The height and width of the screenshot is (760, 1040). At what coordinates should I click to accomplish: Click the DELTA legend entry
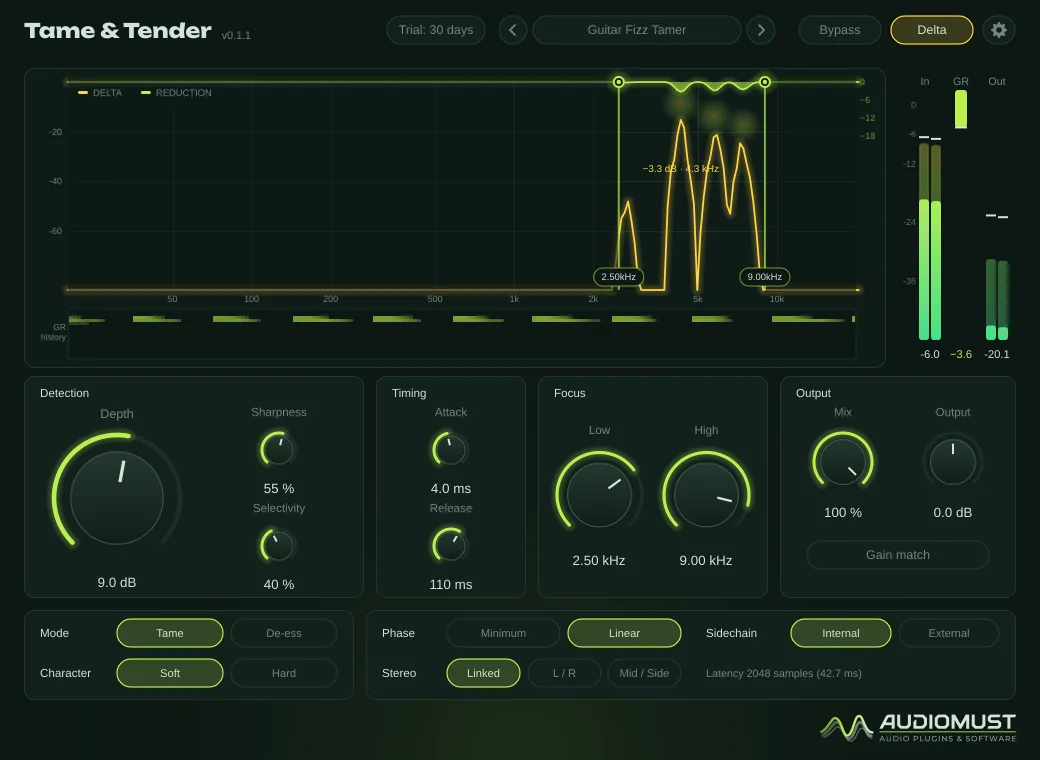[100, 93]
